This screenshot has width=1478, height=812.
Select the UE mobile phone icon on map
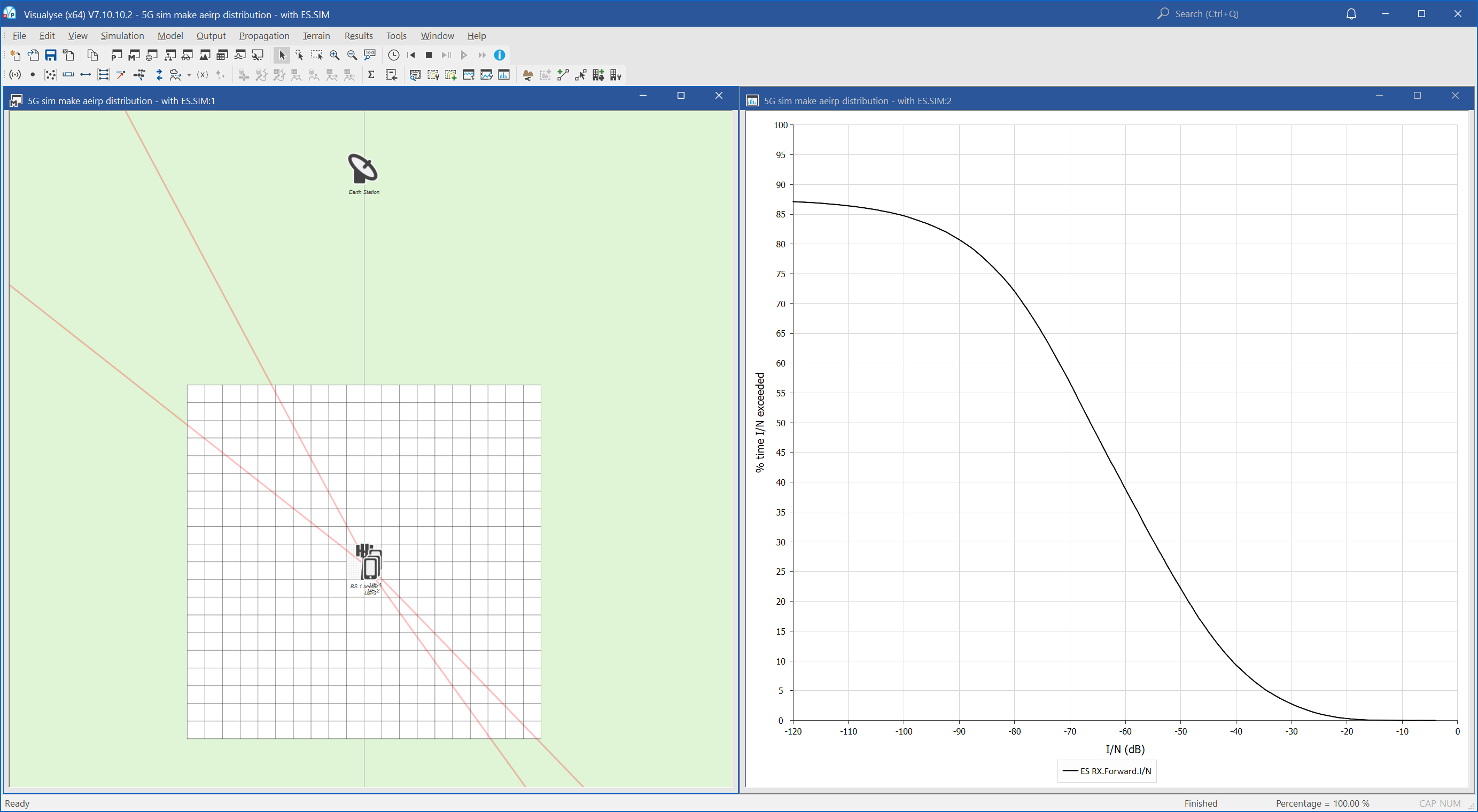click(x=371, y=567)
